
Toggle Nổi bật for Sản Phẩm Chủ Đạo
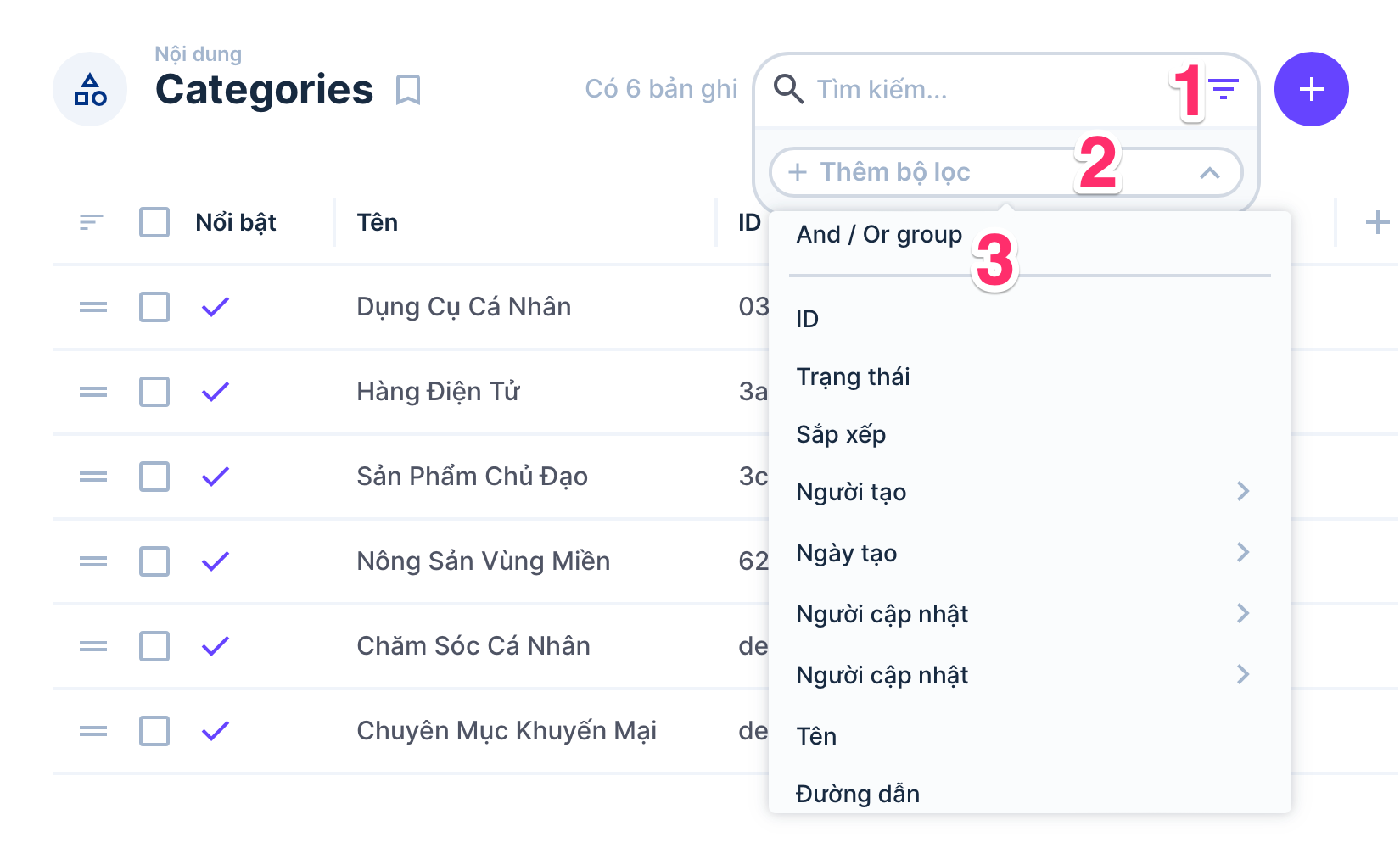(216, 477)
